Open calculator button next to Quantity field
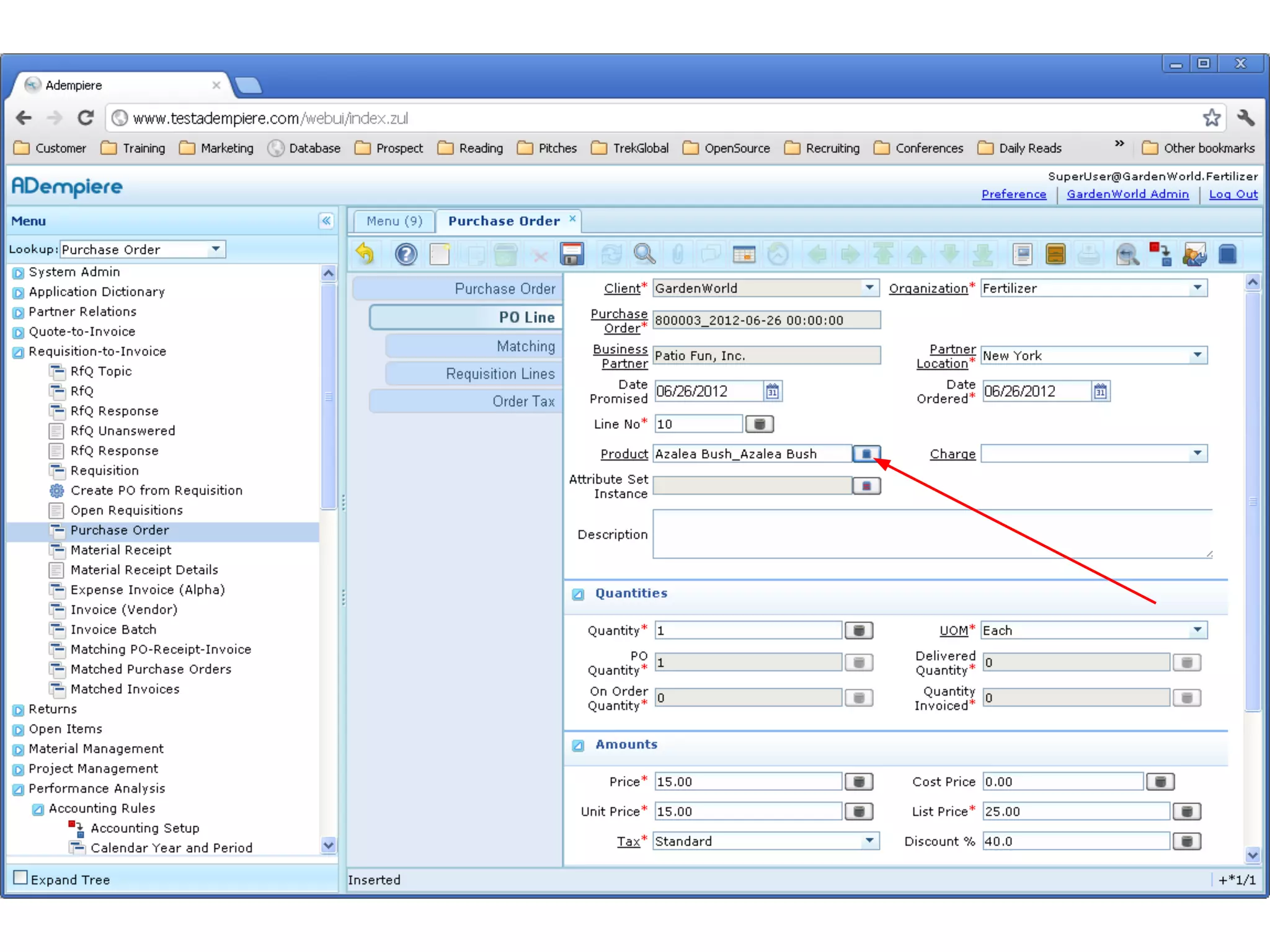Image resolution: width=1270 pixels, height=952 pixels. point(859,630)
